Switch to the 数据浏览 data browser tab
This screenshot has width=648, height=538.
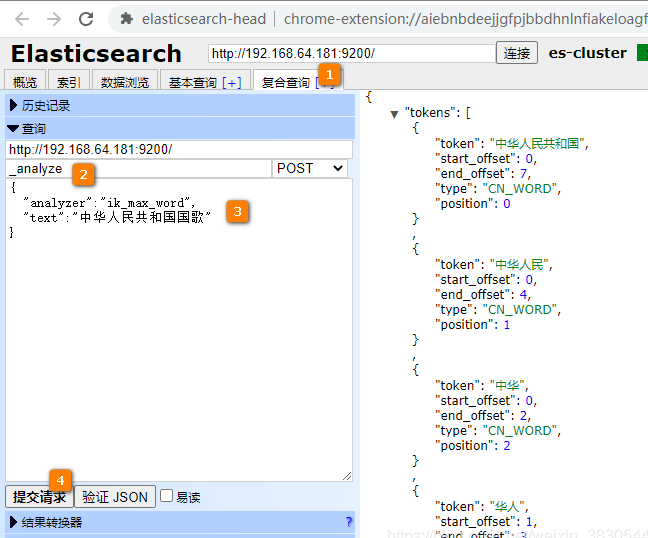[x=125, y=82]
